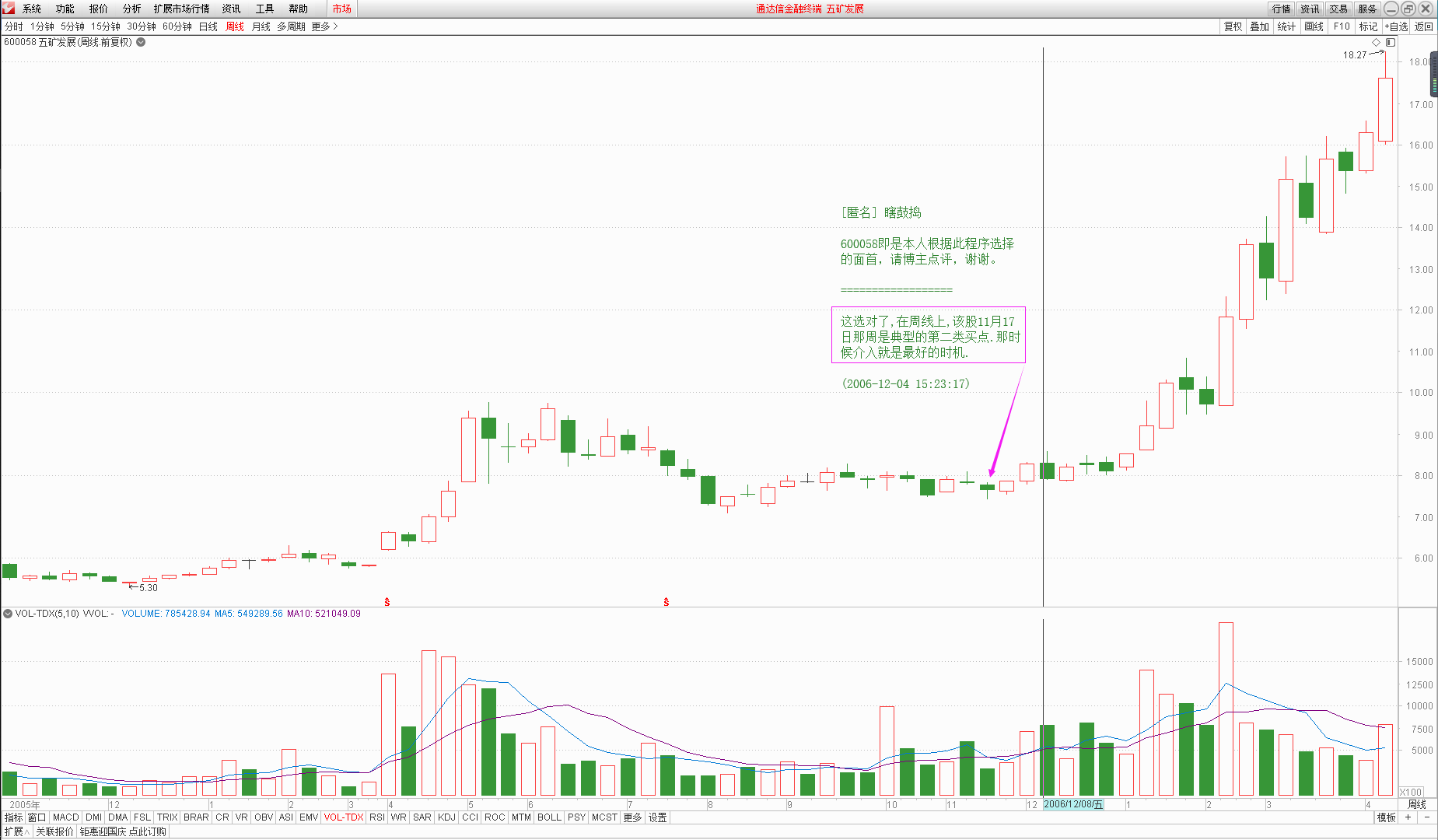This screenshot has height=840, width=1438.
Task: Switch chart period to 月线
Action: click(261, 26)
